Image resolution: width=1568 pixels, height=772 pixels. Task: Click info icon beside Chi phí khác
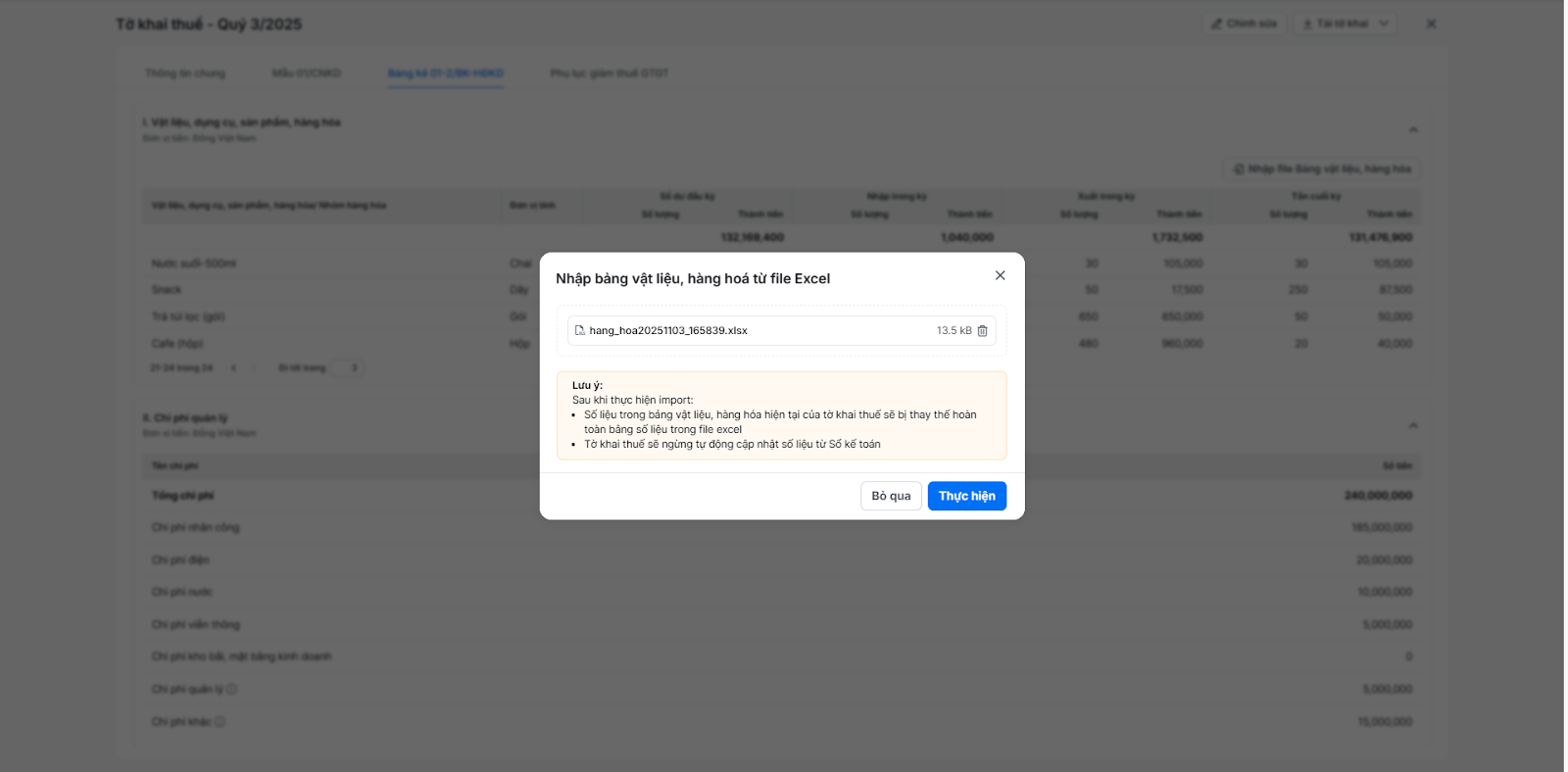point(220,722)
